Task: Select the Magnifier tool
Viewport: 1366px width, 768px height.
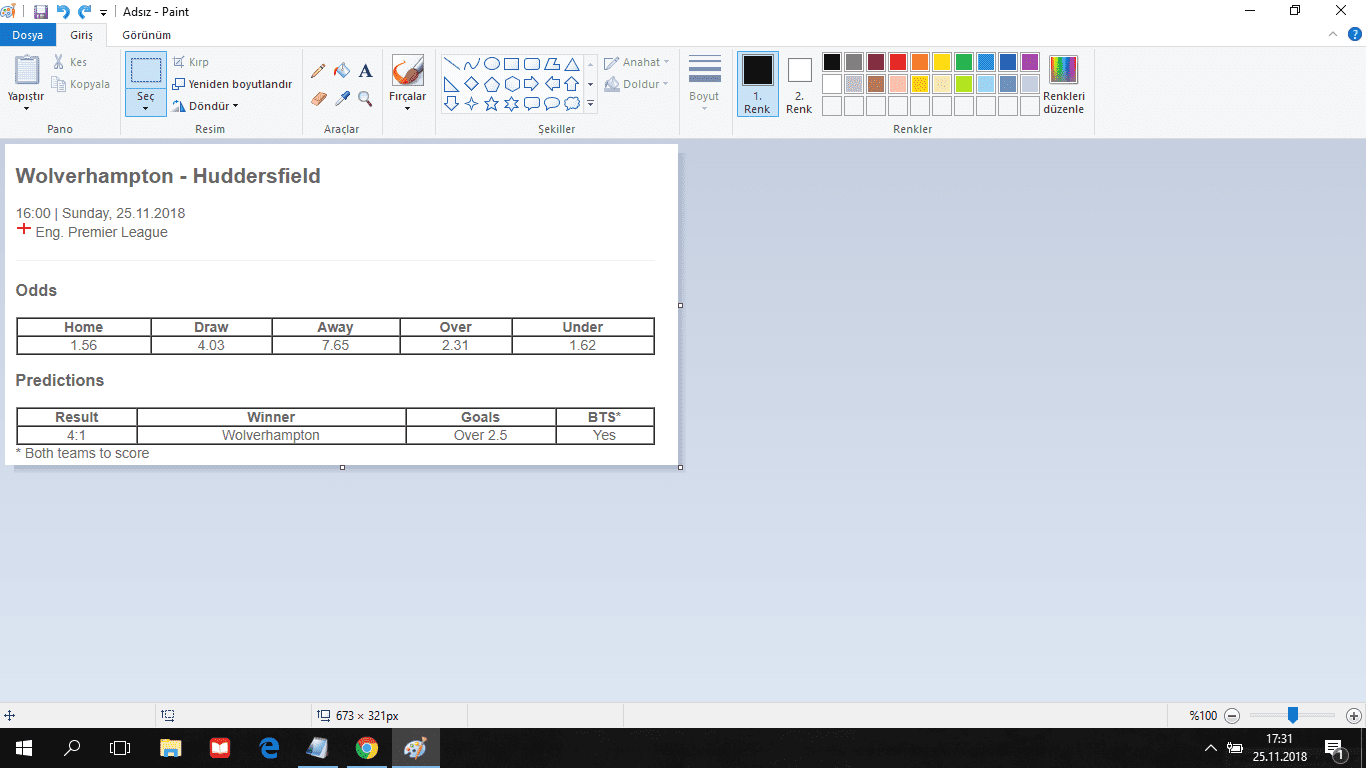Action: 366,98
